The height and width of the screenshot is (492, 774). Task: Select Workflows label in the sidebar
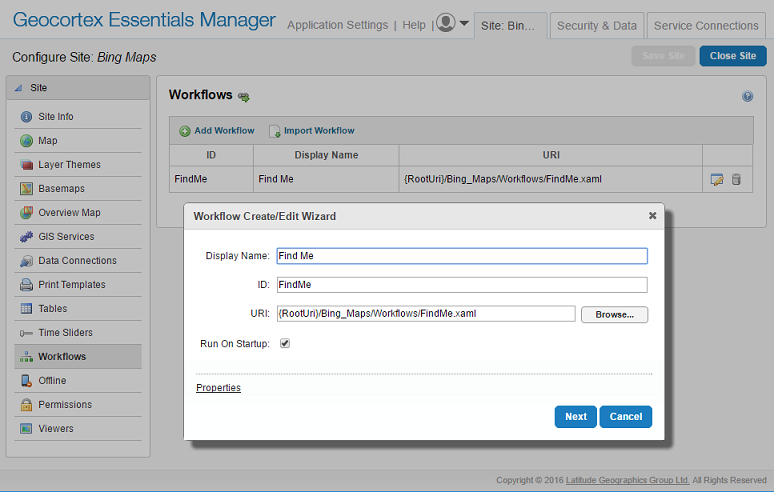point(62,357)
